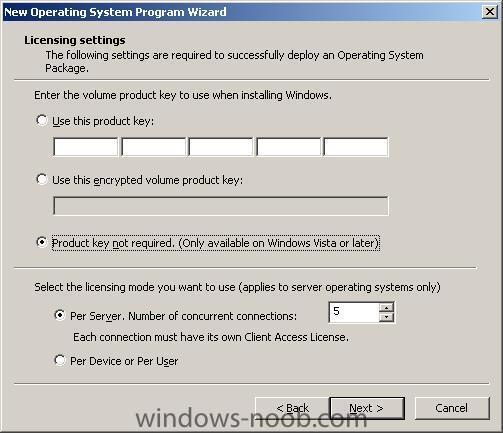Click the fifth product key segment field

(x=356, y=147)
